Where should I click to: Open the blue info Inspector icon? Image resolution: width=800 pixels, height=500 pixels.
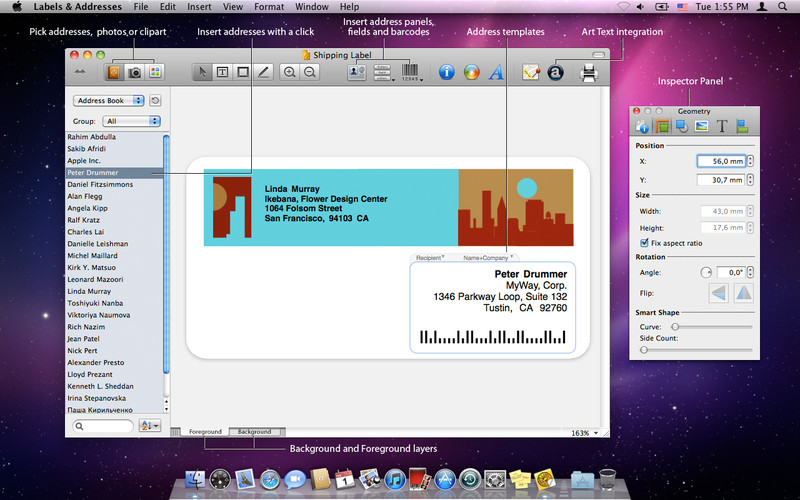[446, 72]
